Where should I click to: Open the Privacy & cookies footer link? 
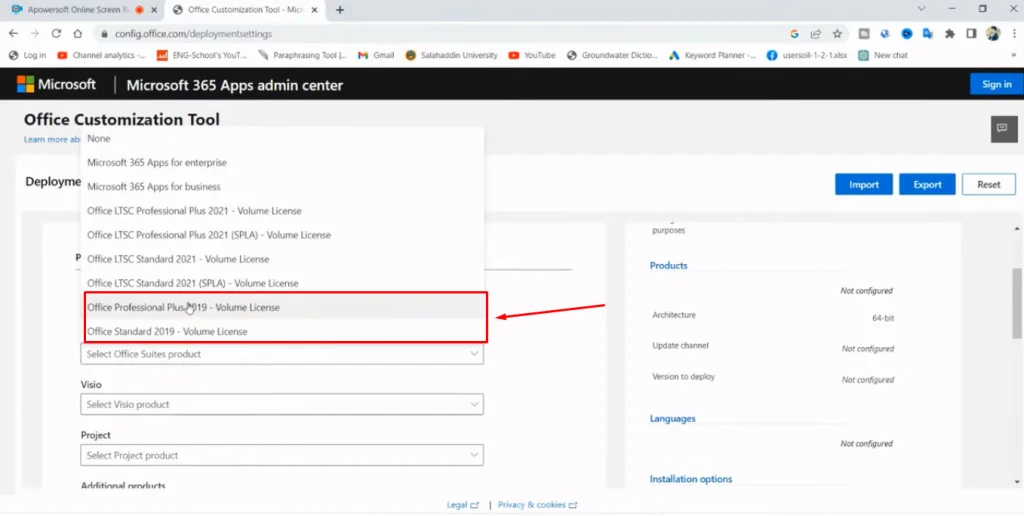pos(537,505)
